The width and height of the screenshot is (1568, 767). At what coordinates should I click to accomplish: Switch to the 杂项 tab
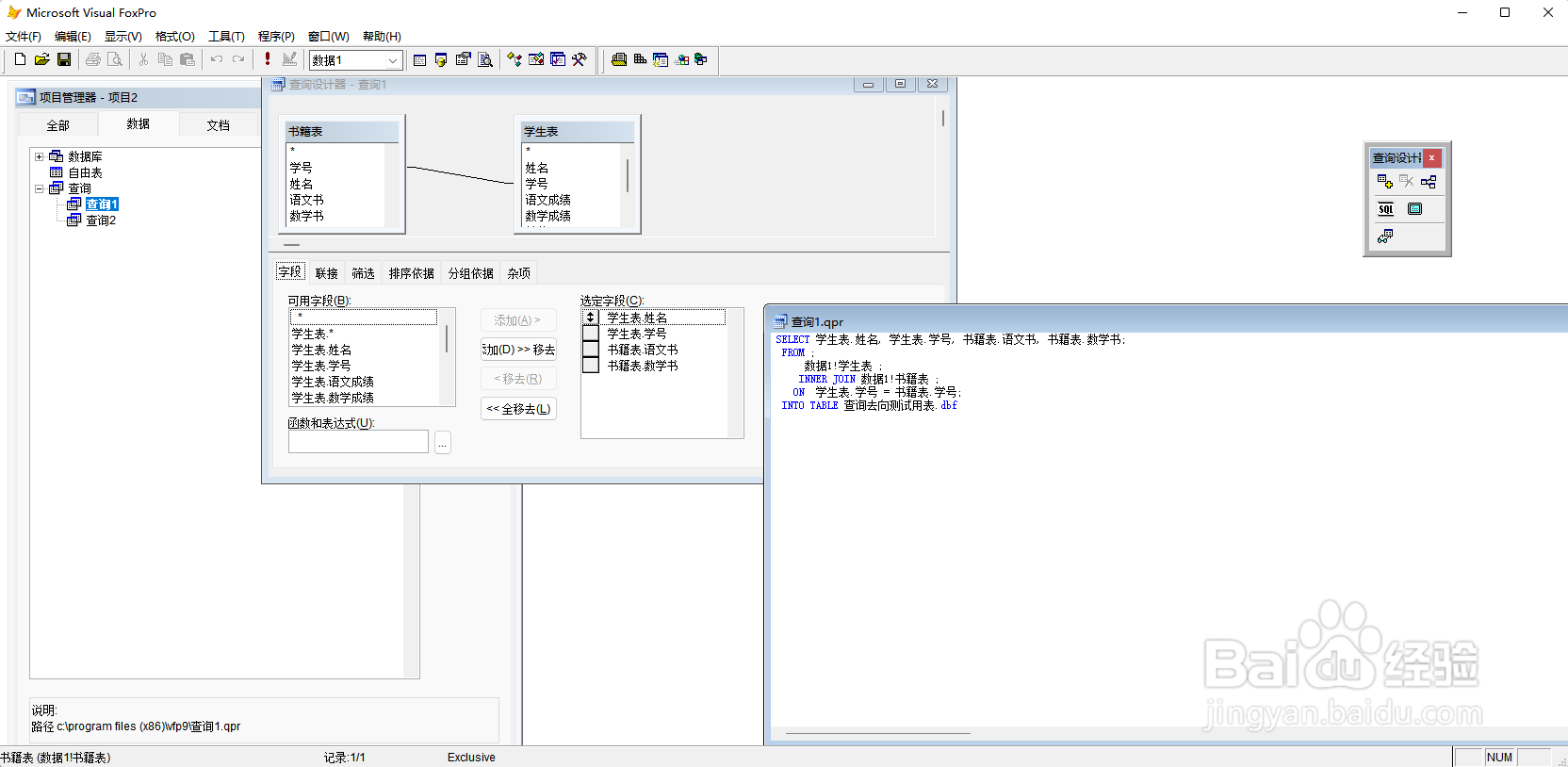519,273
